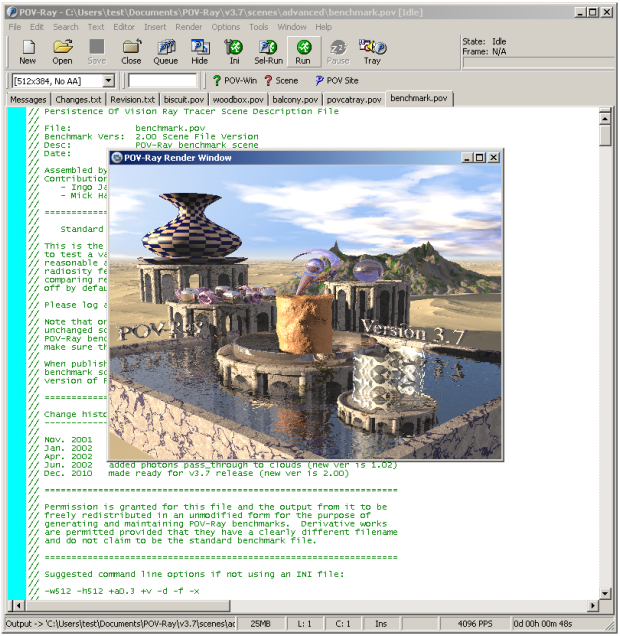Maximize the POV-Ray Render Window
Screen dimensions: 620x636
(x=480, y=158)
